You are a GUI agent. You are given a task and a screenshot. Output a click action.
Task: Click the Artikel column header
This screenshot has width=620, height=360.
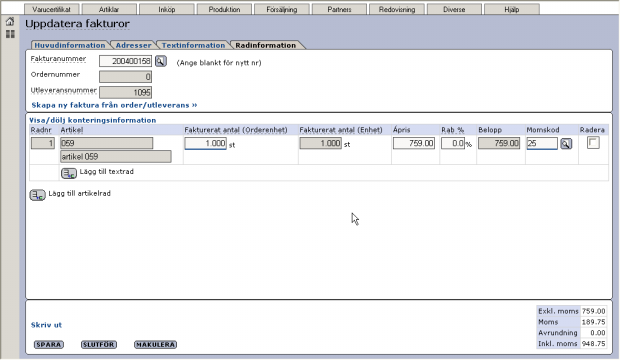pos(72,130)
